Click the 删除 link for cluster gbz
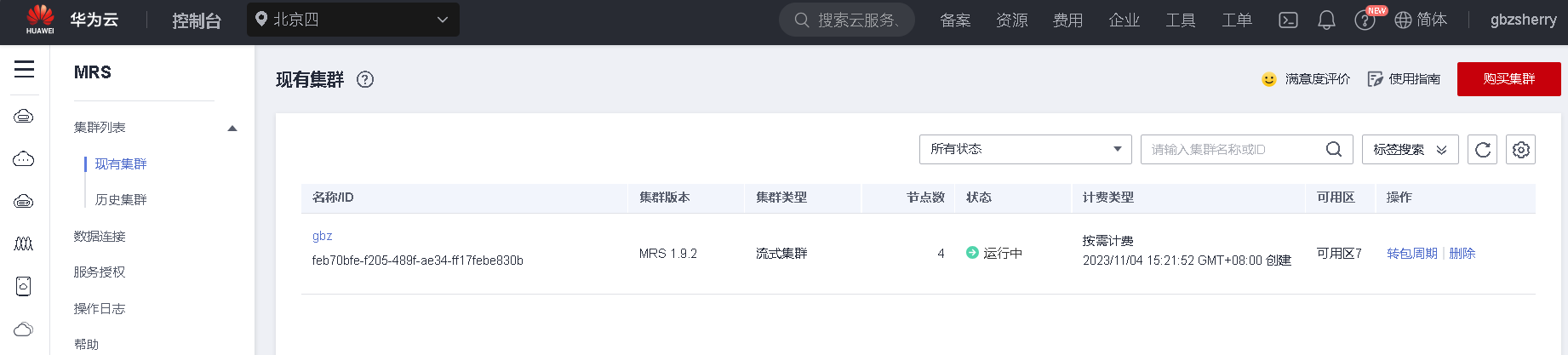Image resolution: width=1568 pixels, height=355 pixels. pos(1462,253)
